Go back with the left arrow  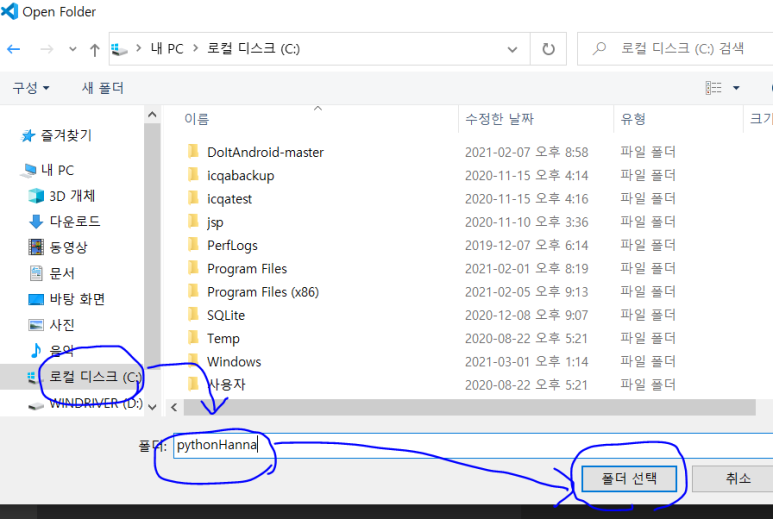pos(13,49)
